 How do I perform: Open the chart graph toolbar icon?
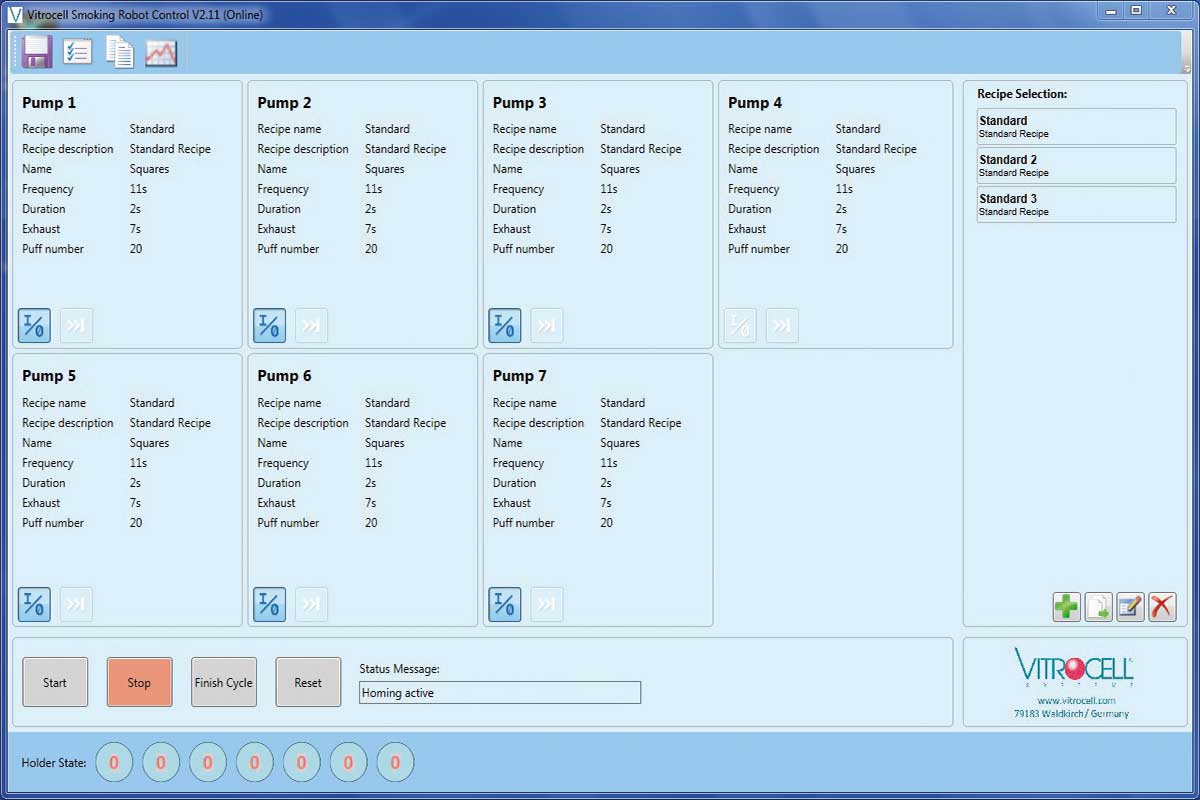(161, 53)
